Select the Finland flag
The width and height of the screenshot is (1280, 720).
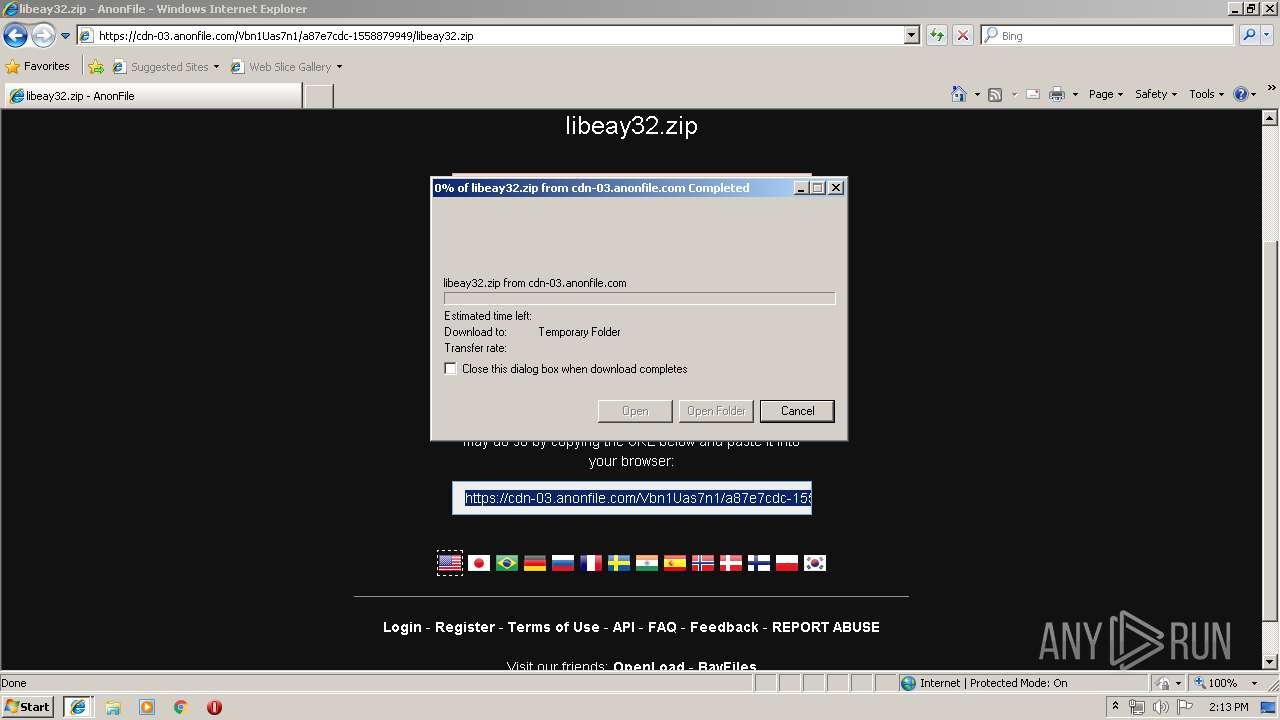(x=759, y=563)
